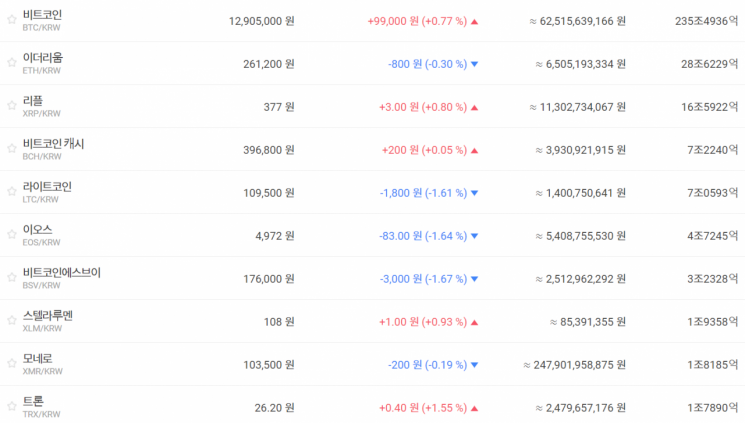Click the BTC/KRW ticker label
745x423 pixels.
(42, 28)
